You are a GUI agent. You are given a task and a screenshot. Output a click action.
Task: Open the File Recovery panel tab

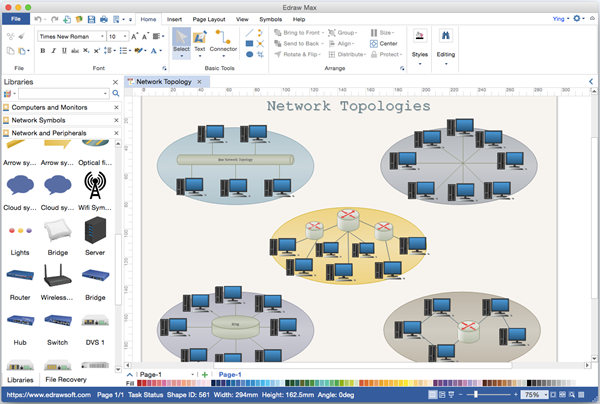tap(64, 379)
